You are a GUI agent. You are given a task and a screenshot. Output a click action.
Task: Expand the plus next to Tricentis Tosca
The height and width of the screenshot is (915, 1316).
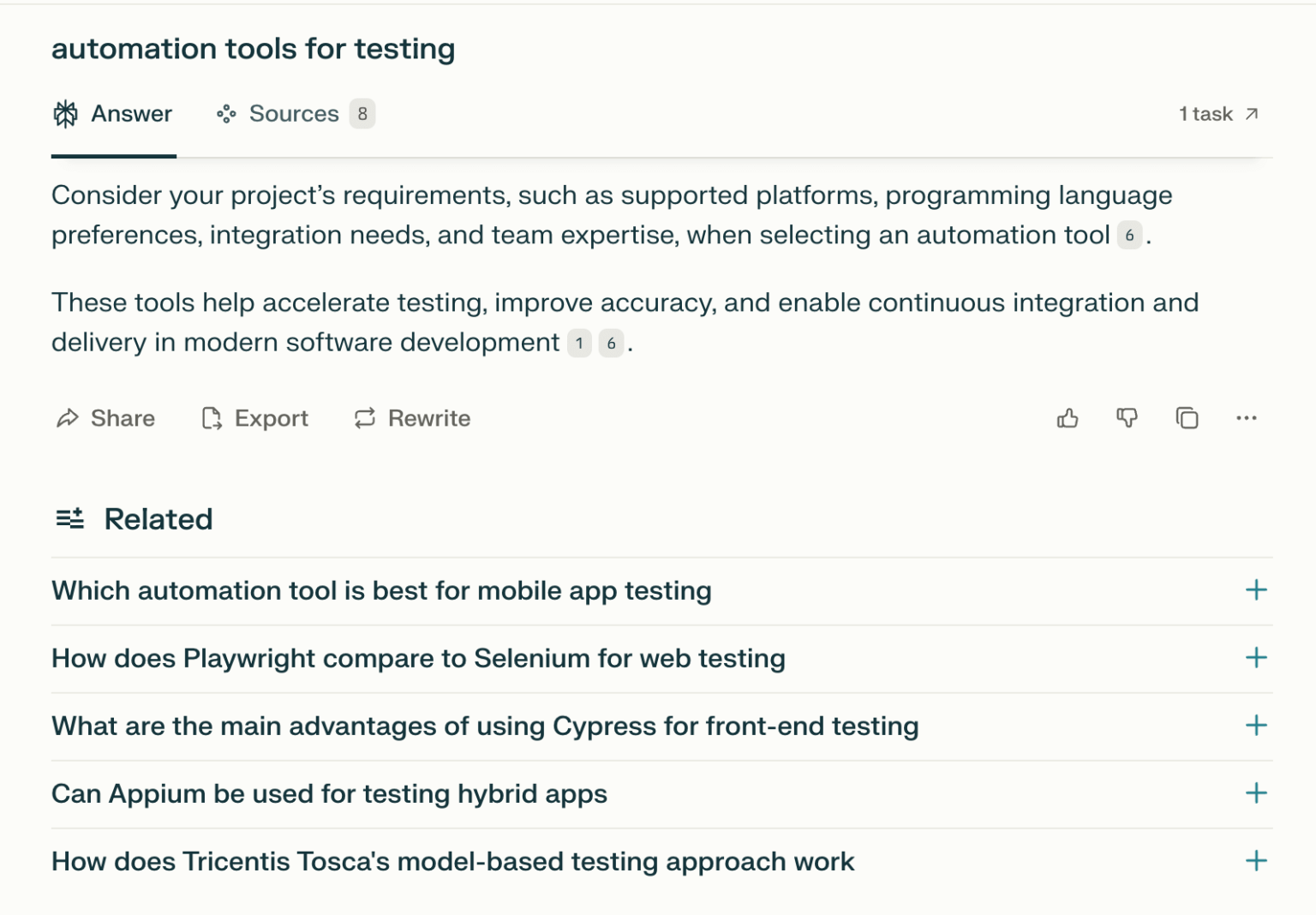[x=1256, y=861]
